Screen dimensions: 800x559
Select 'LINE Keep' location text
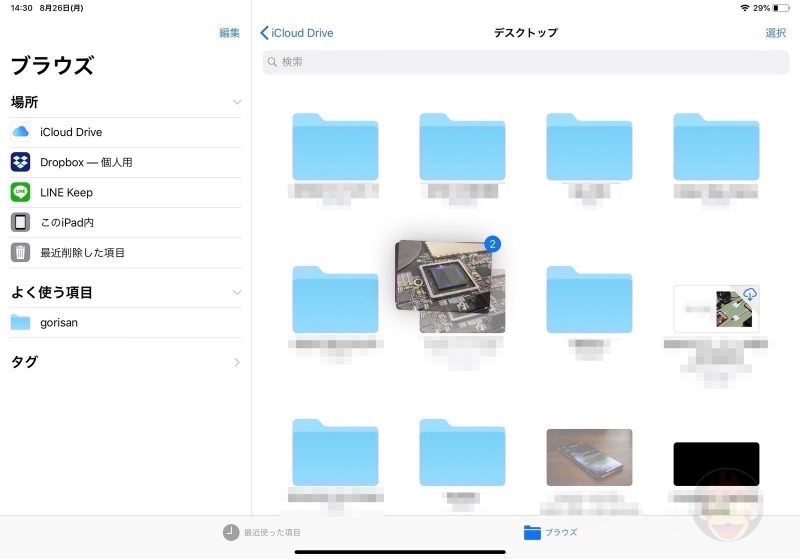66,192
